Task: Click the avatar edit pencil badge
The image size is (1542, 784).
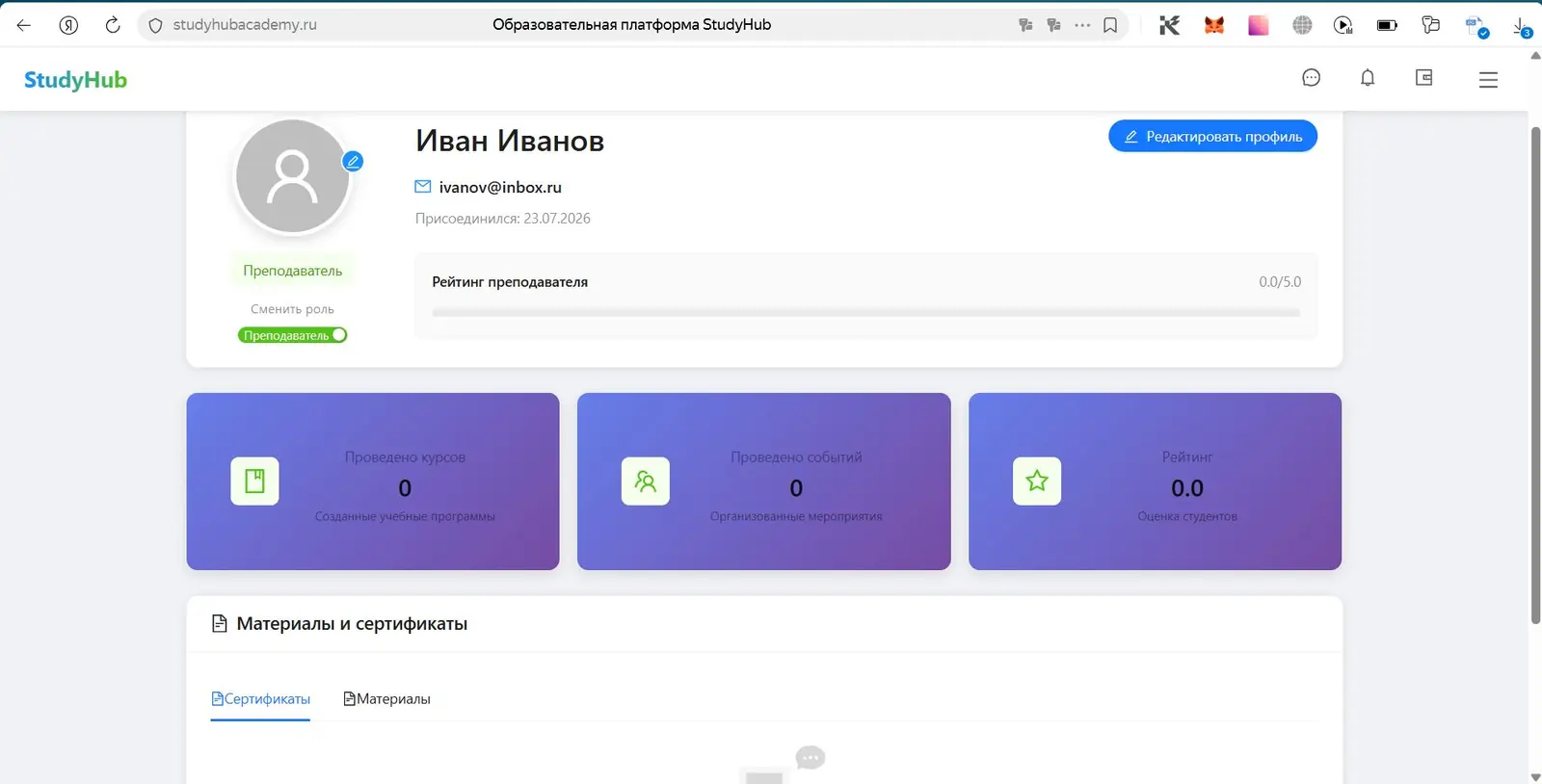Action: 353,161
